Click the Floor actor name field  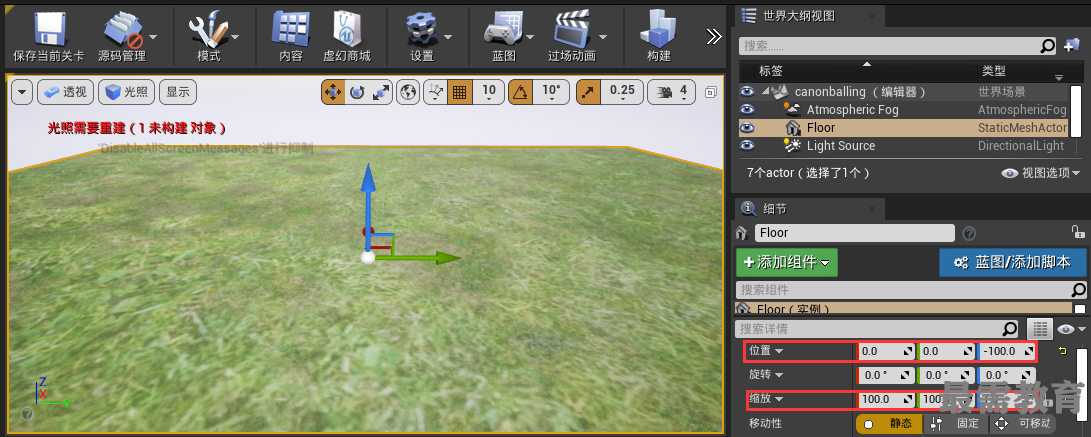(x=854, y=233)
